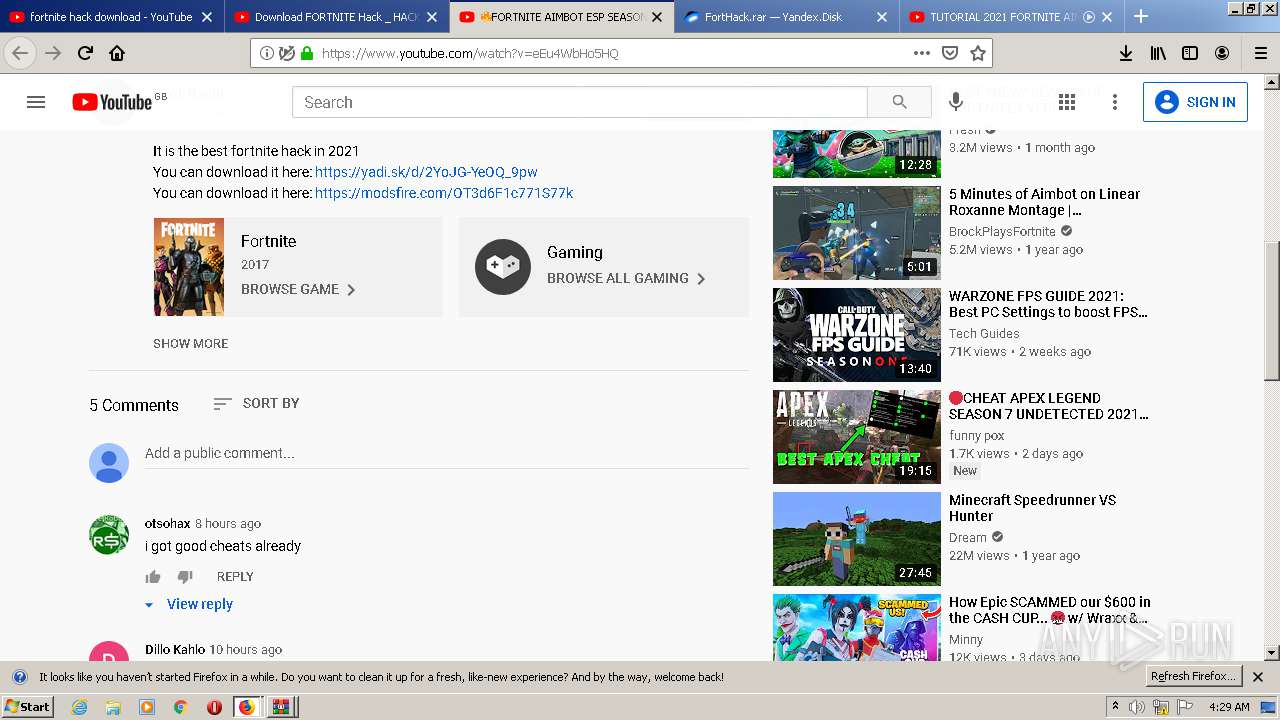
Task: Click the site information icon in address bar
Action: 266,53
